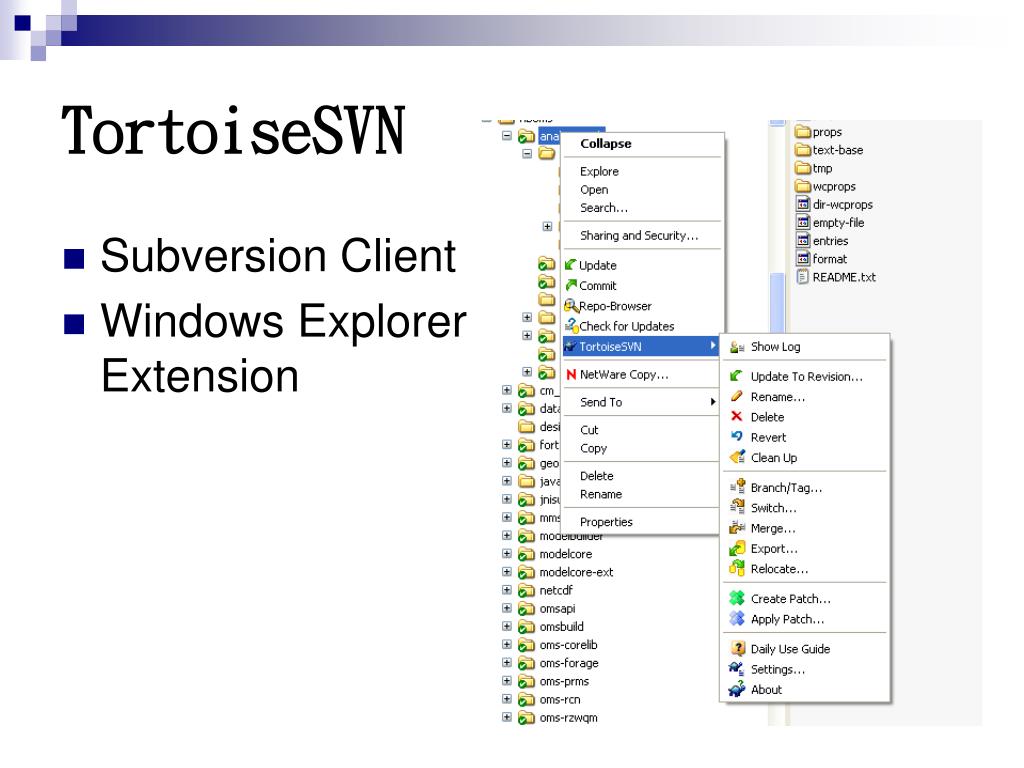Click the README.txt file icon
This screenshot has width=1024, height=768.
coord(803,277)
